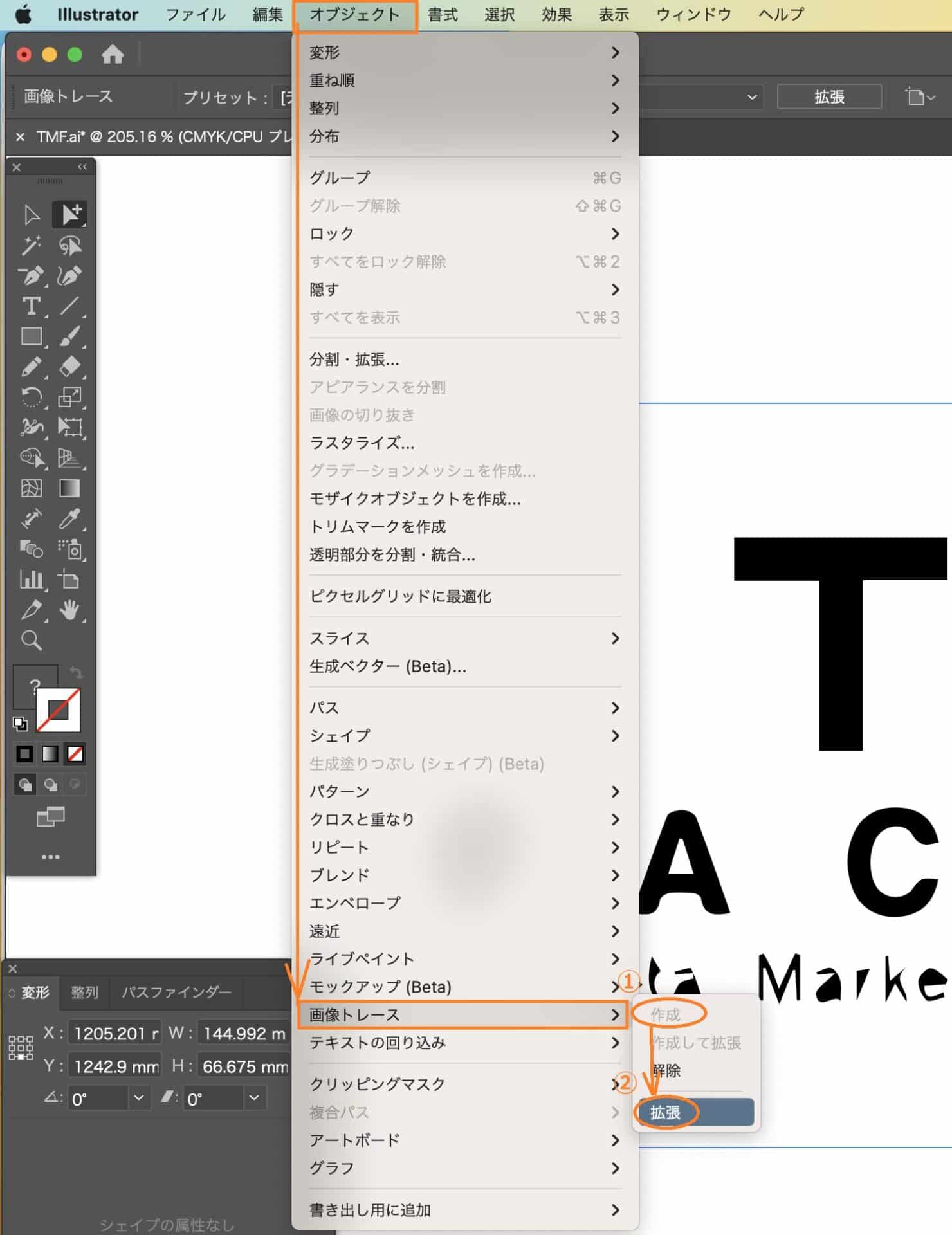Enable Draw Behind mode
Viewport: 952px width, 1235px height.
coord(50,785)
